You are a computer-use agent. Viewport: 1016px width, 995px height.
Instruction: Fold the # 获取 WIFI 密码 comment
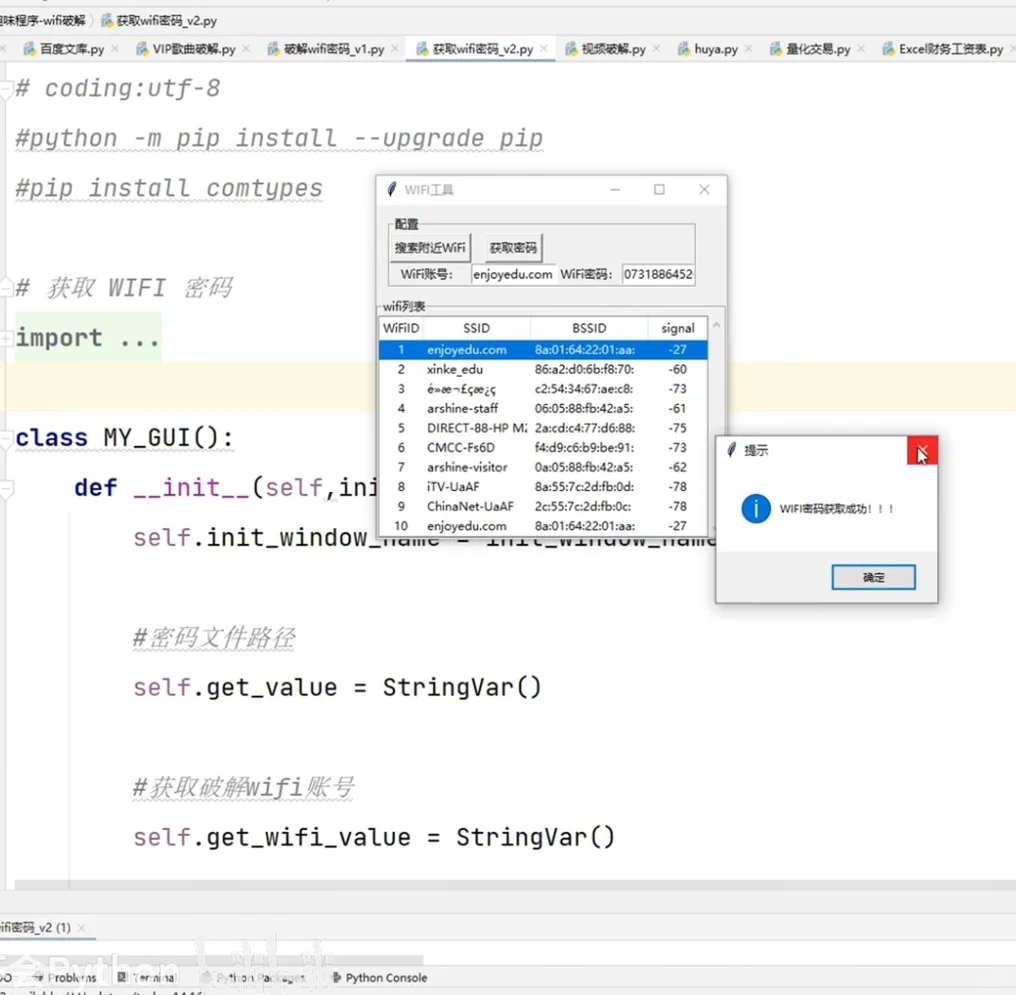pyautogui.click(x=6, y=286)
